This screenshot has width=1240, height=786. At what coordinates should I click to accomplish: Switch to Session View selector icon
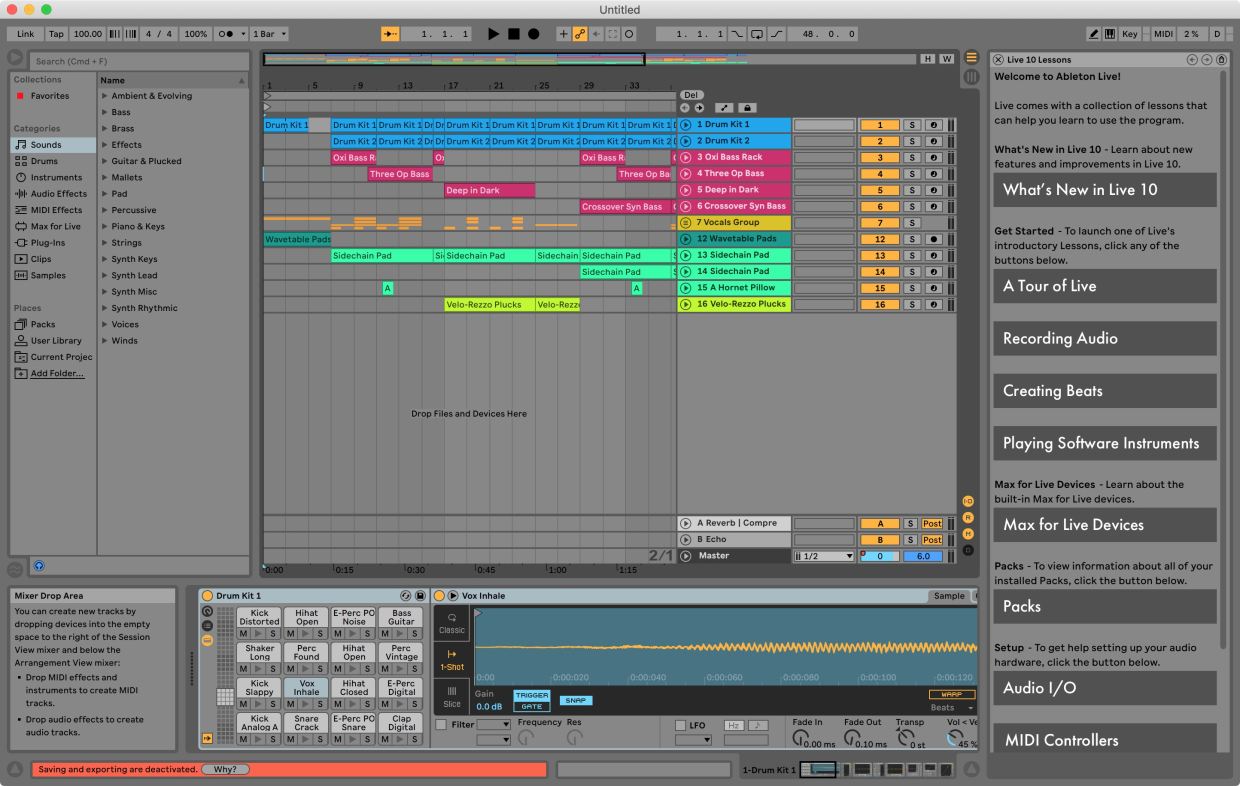pyautogui.click(x=971, y=77)
